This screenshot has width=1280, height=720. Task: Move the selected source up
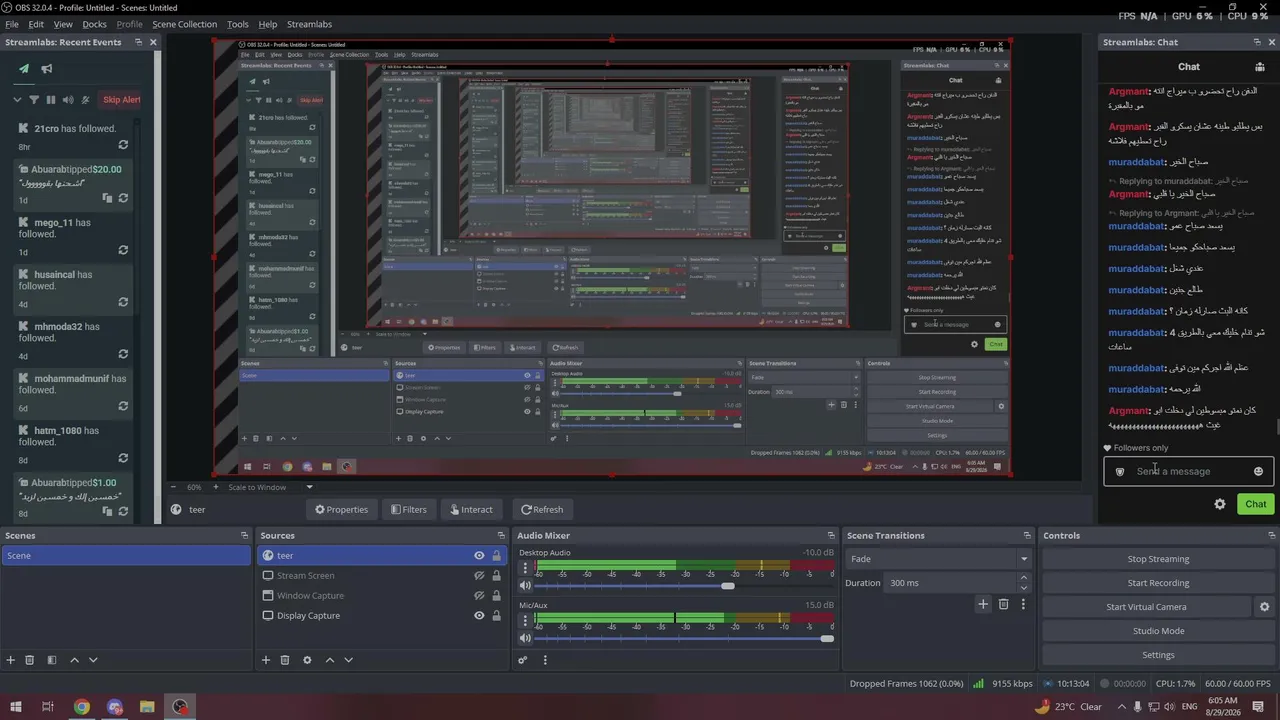[330, 660]
